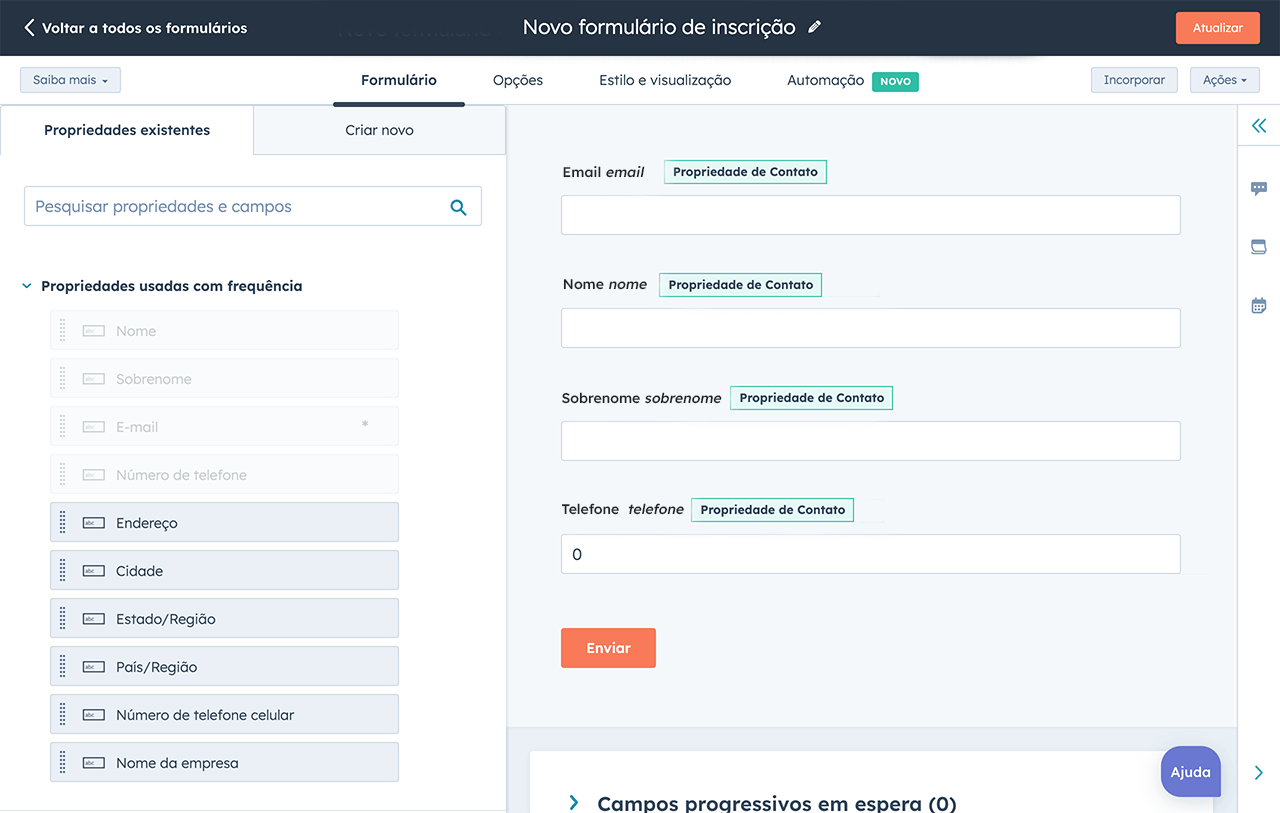Grab drag handle of Cidade property
The height and width of the screenshot is (813, 1280).
point(62,570)
